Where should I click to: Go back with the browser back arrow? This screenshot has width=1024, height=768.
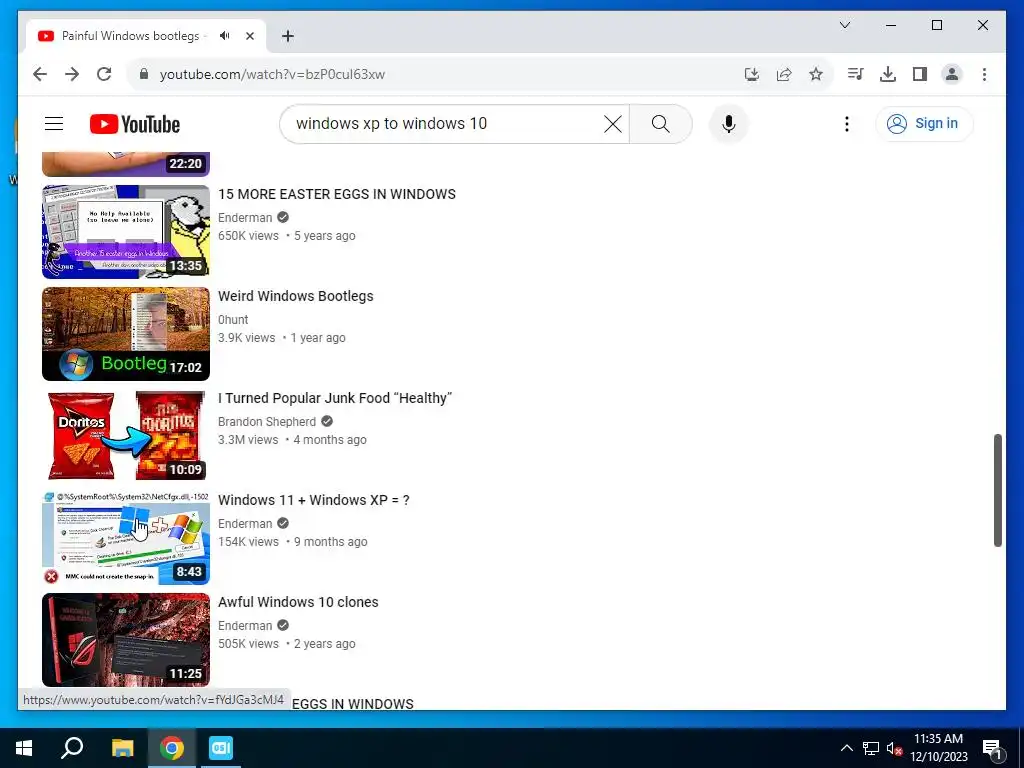point(40,74)
